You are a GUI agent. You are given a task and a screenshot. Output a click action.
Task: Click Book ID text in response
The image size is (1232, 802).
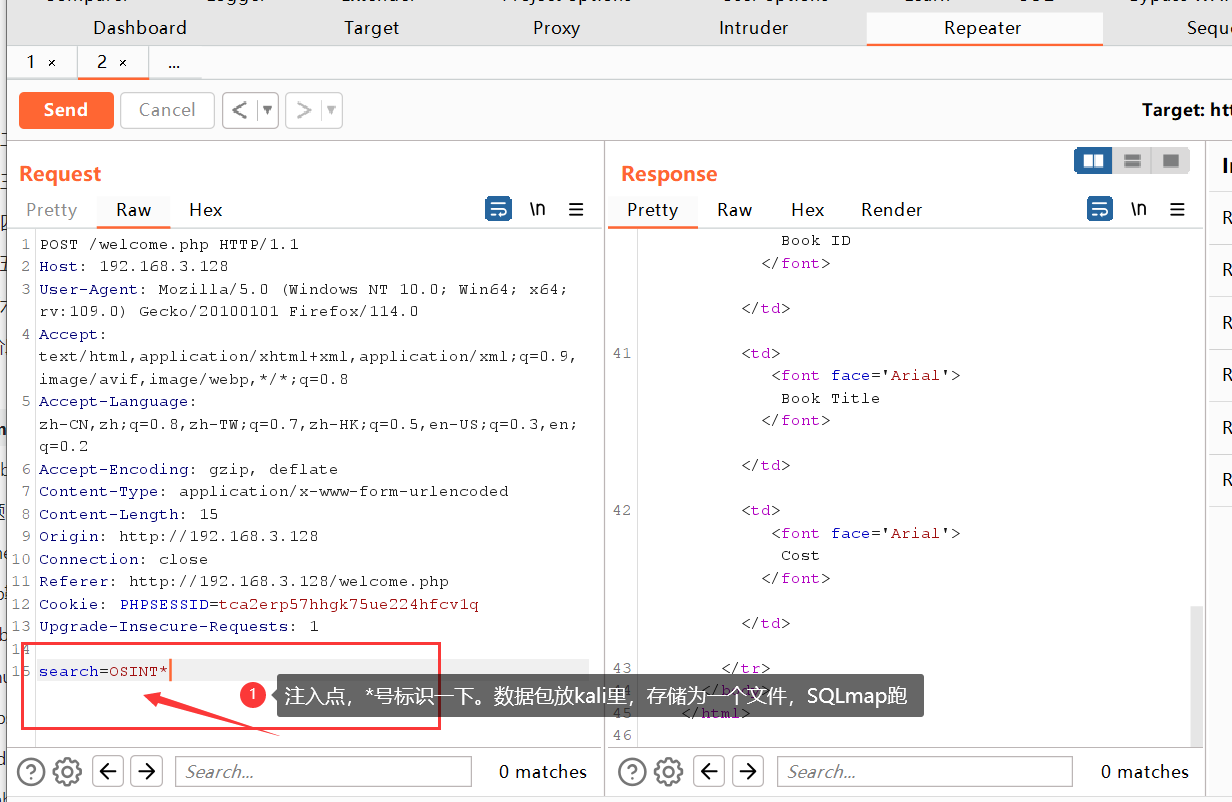(x=816, y=240)
